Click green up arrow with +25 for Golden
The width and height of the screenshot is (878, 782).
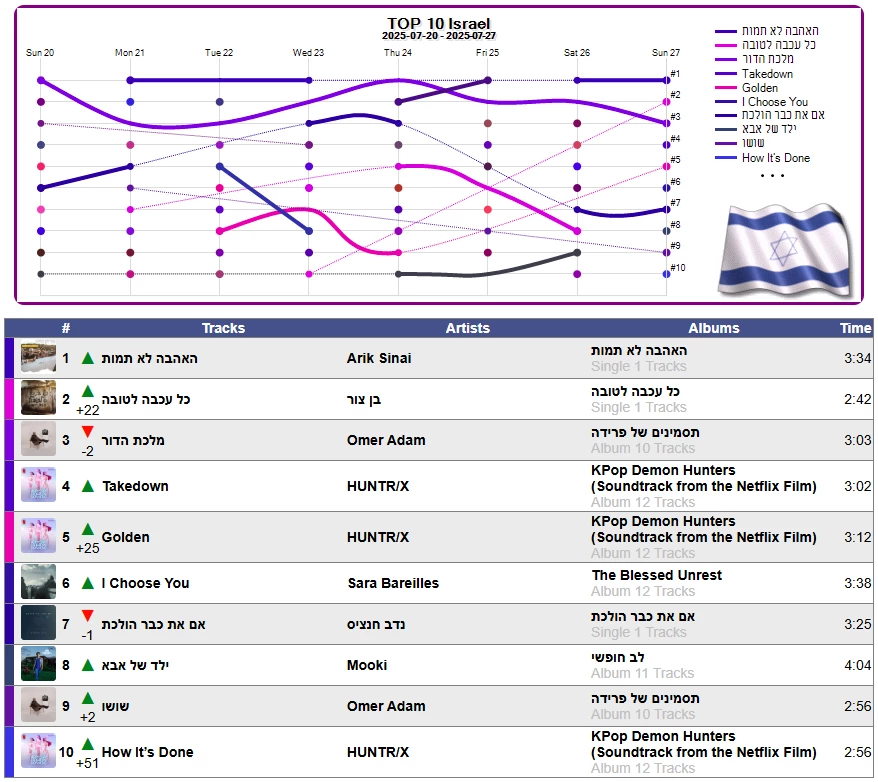click(x=87, y=529)
